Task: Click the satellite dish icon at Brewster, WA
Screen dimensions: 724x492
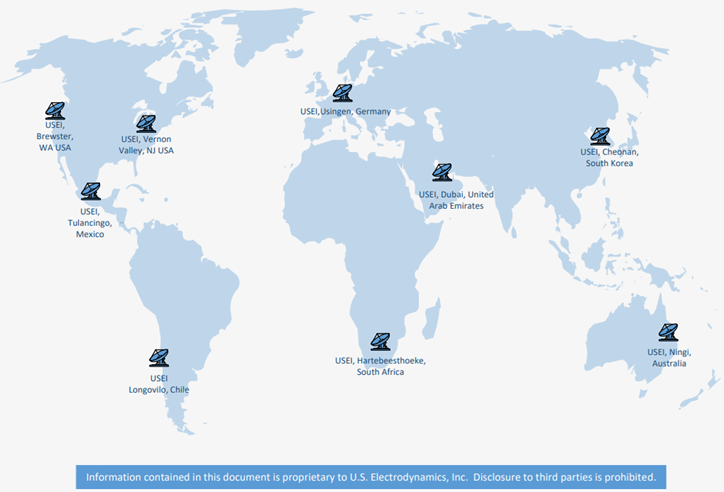Action: coord(55,111)
